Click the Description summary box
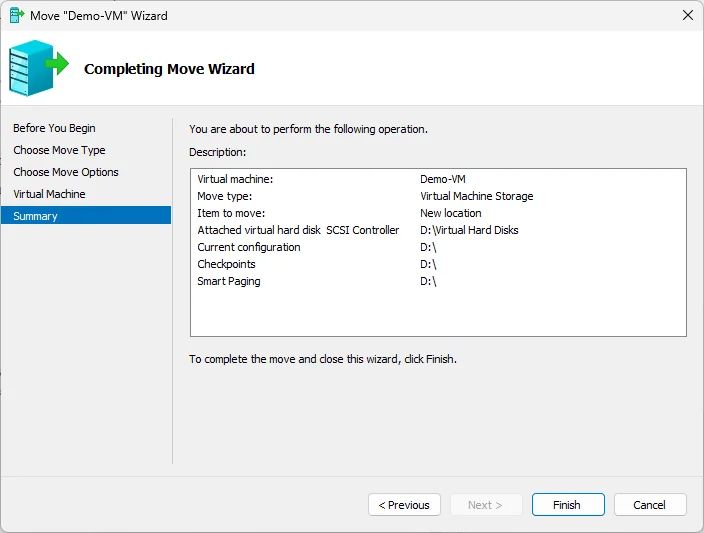Image resolution: width=704 pixels, height=533 pixels. coord(438,252)
